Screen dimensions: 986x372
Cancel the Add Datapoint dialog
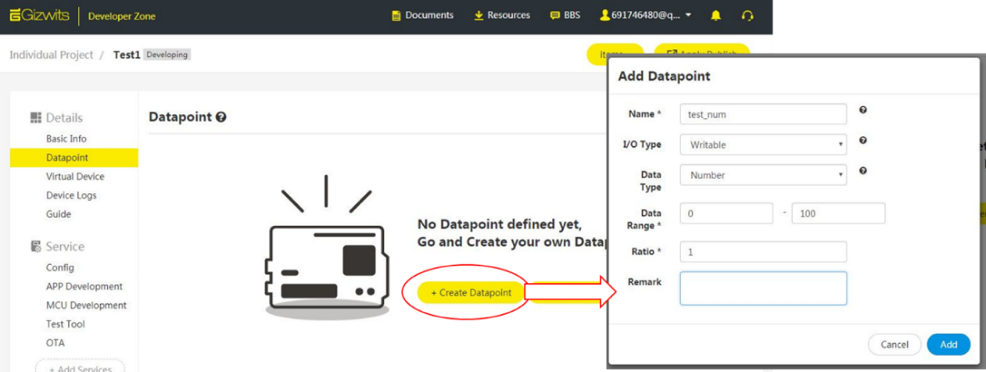coord(894,344)
